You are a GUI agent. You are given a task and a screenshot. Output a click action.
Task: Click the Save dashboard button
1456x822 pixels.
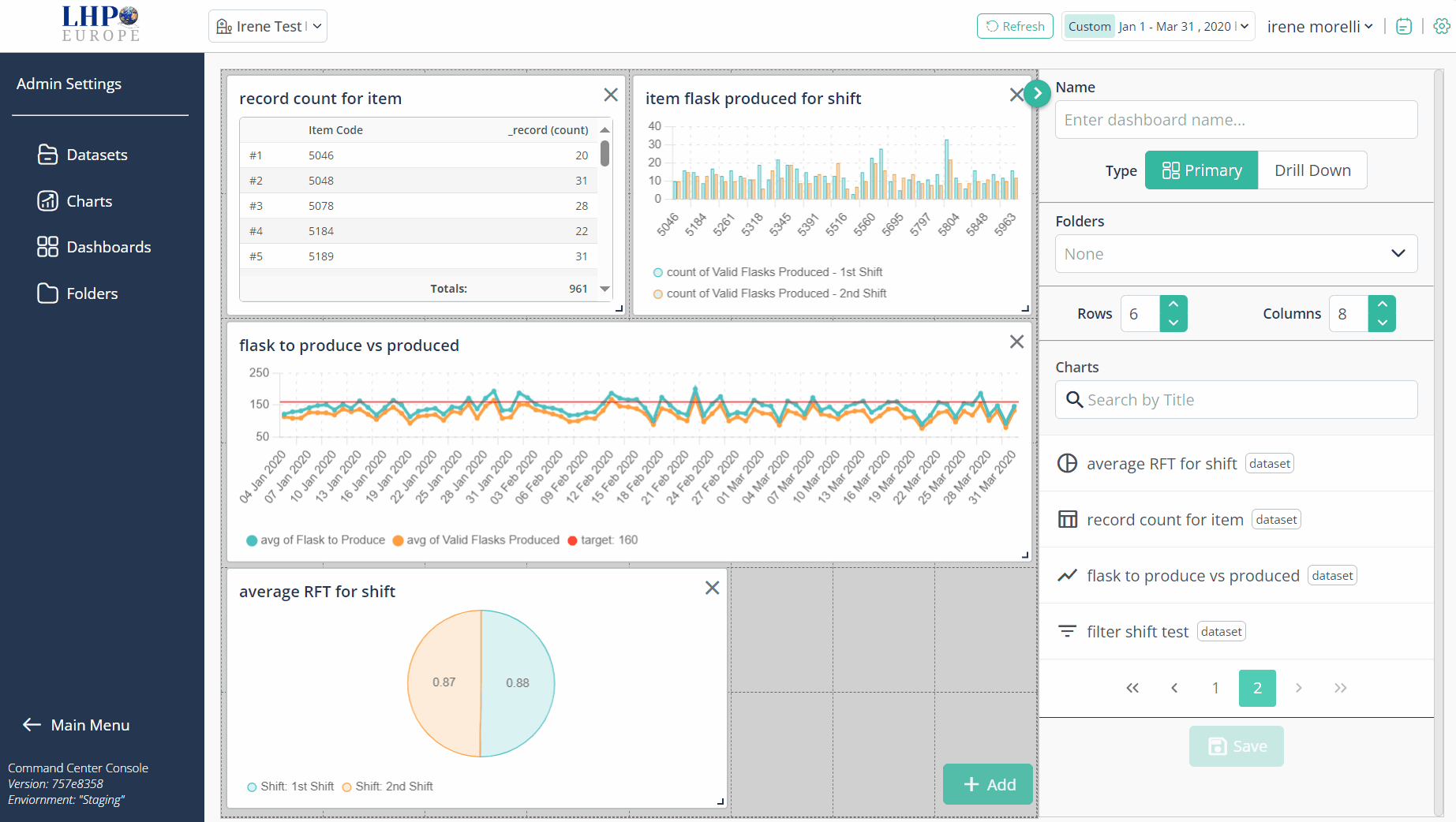[1236, 746]
